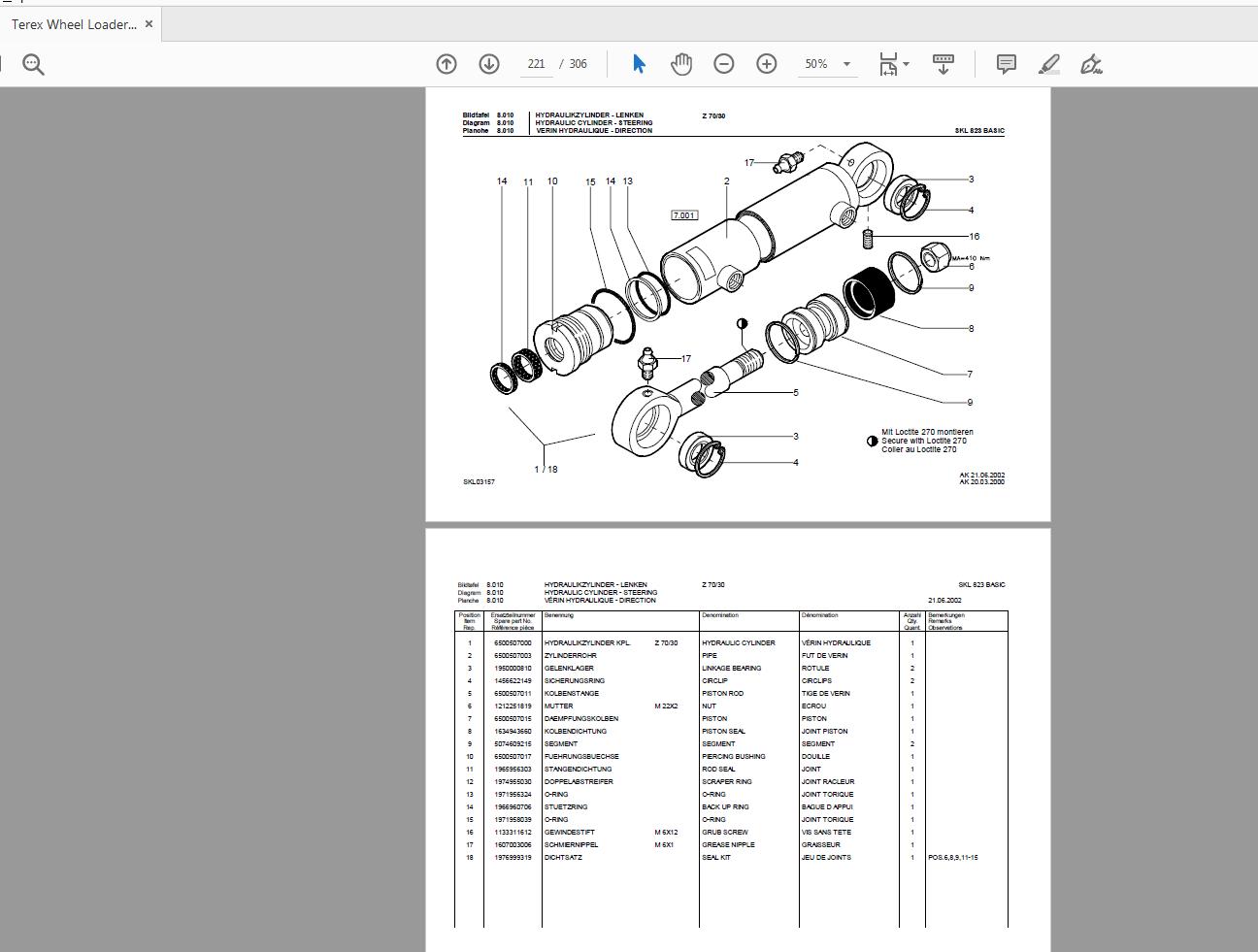
Task: Enable the Hand pan tool
Action: click(x=680, y=63)
